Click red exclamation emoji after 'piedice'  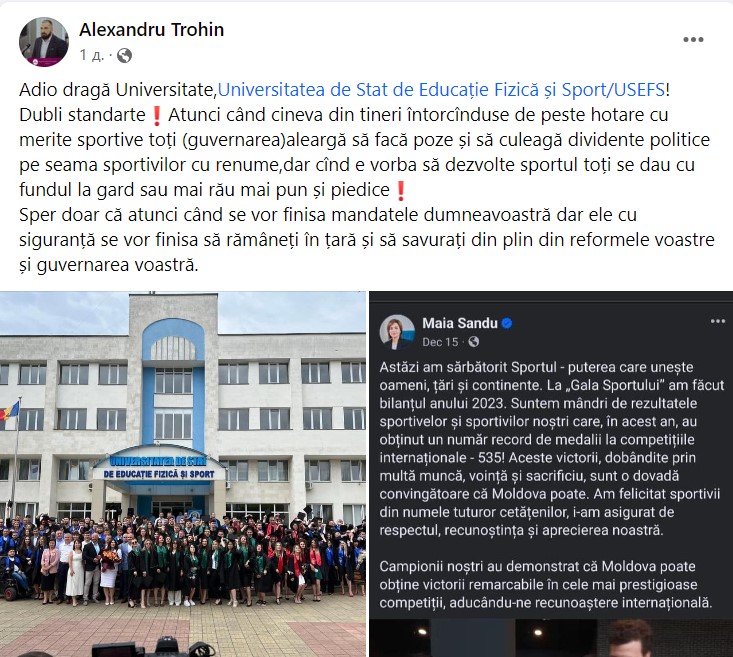401,191
